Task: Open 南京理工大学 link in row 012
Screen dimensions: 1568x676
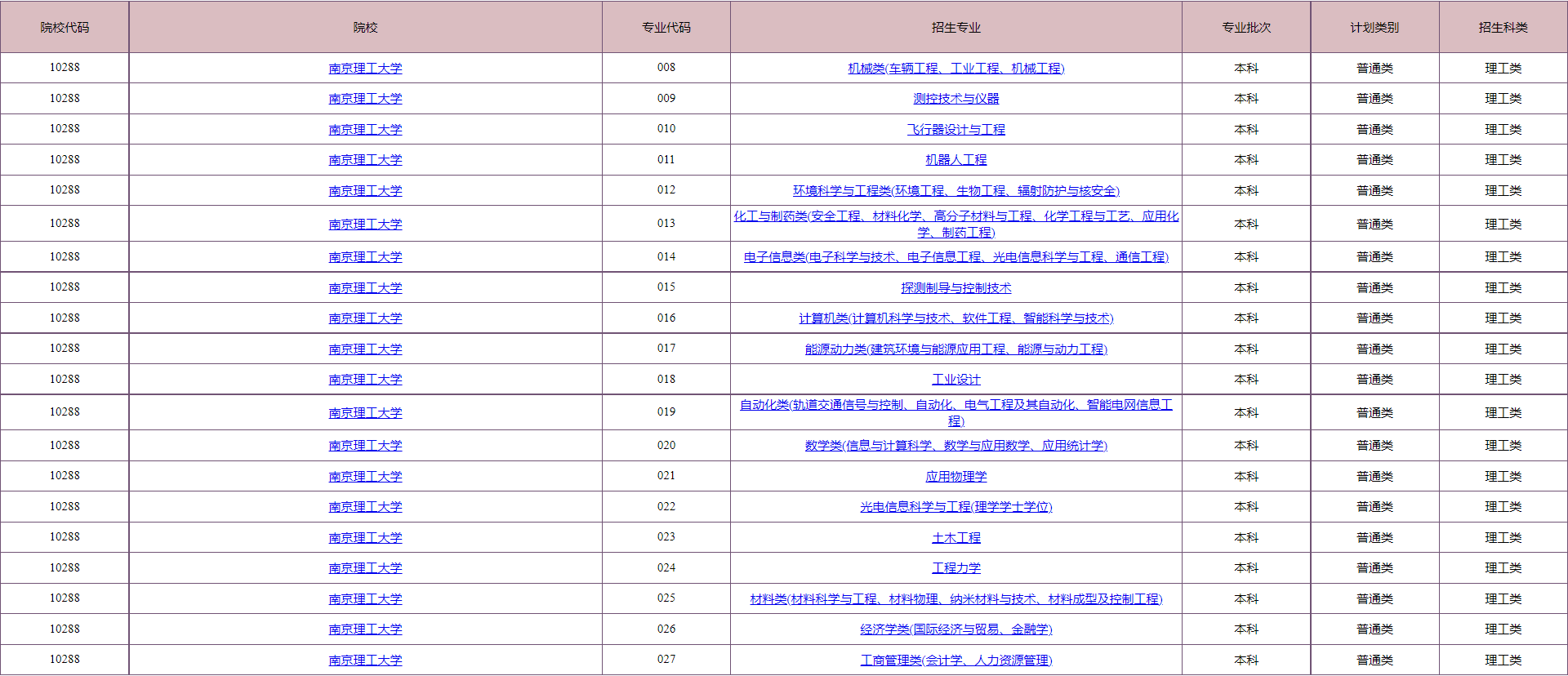Action: tap(365, 191)
